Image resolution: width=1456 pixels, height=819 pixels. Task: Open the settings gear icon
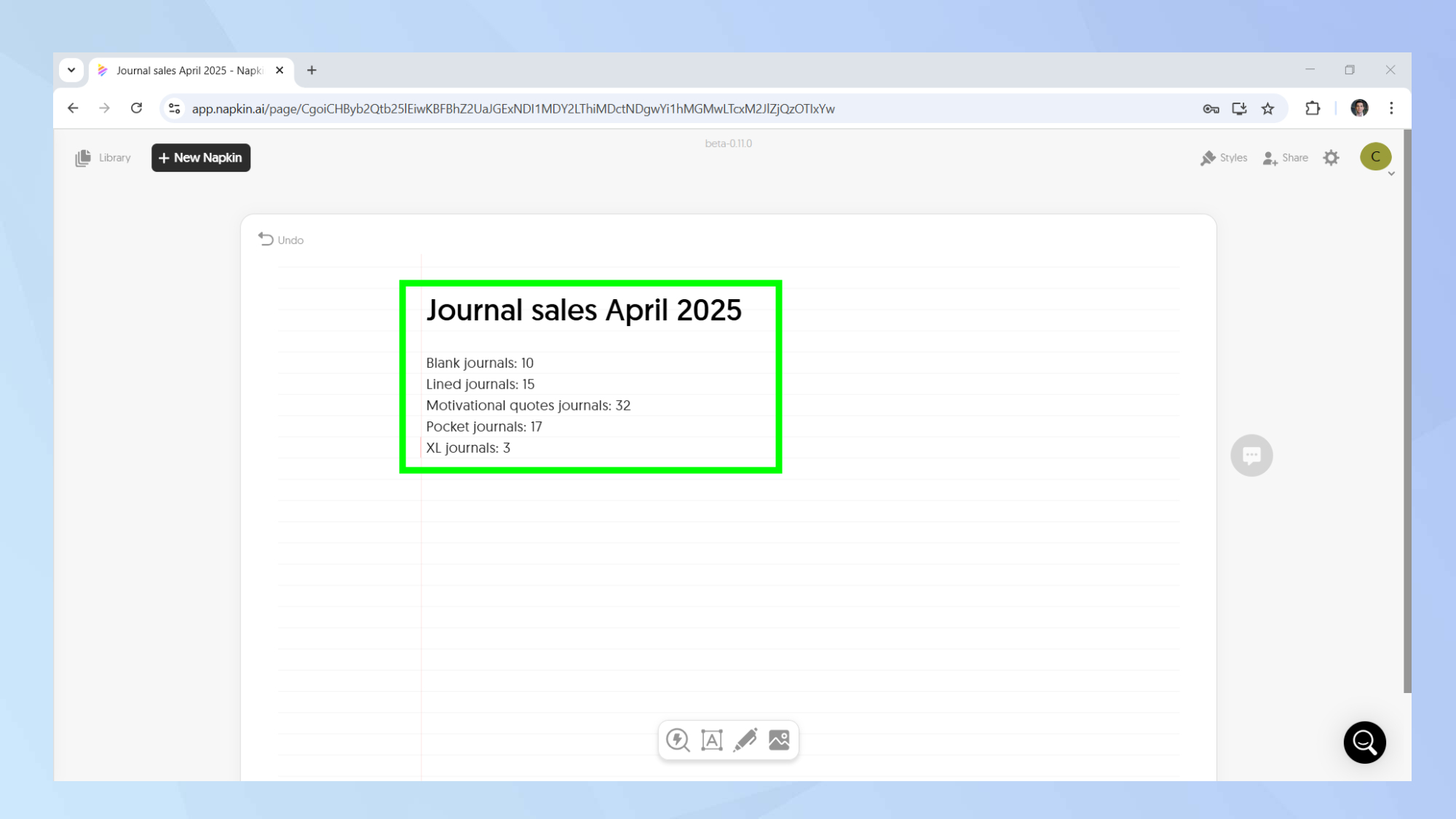click(1331, 158)
